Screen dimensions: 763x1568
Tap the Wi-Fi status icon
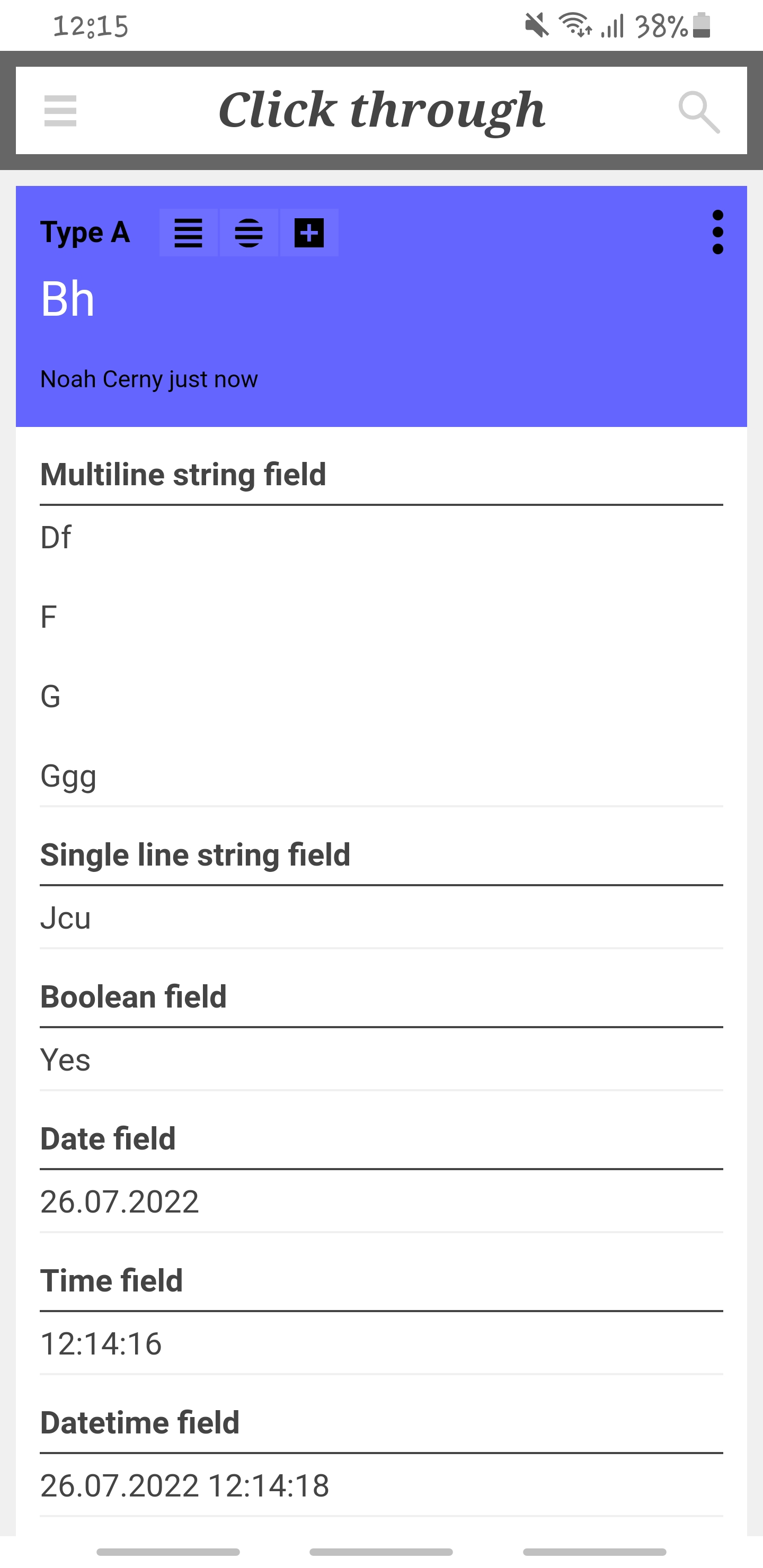point(575,25)
